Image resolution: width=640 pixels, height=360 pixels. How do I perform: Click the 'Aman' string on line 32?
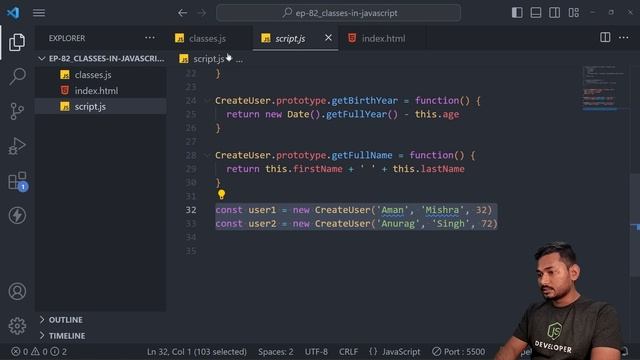(x=392, y=210)
